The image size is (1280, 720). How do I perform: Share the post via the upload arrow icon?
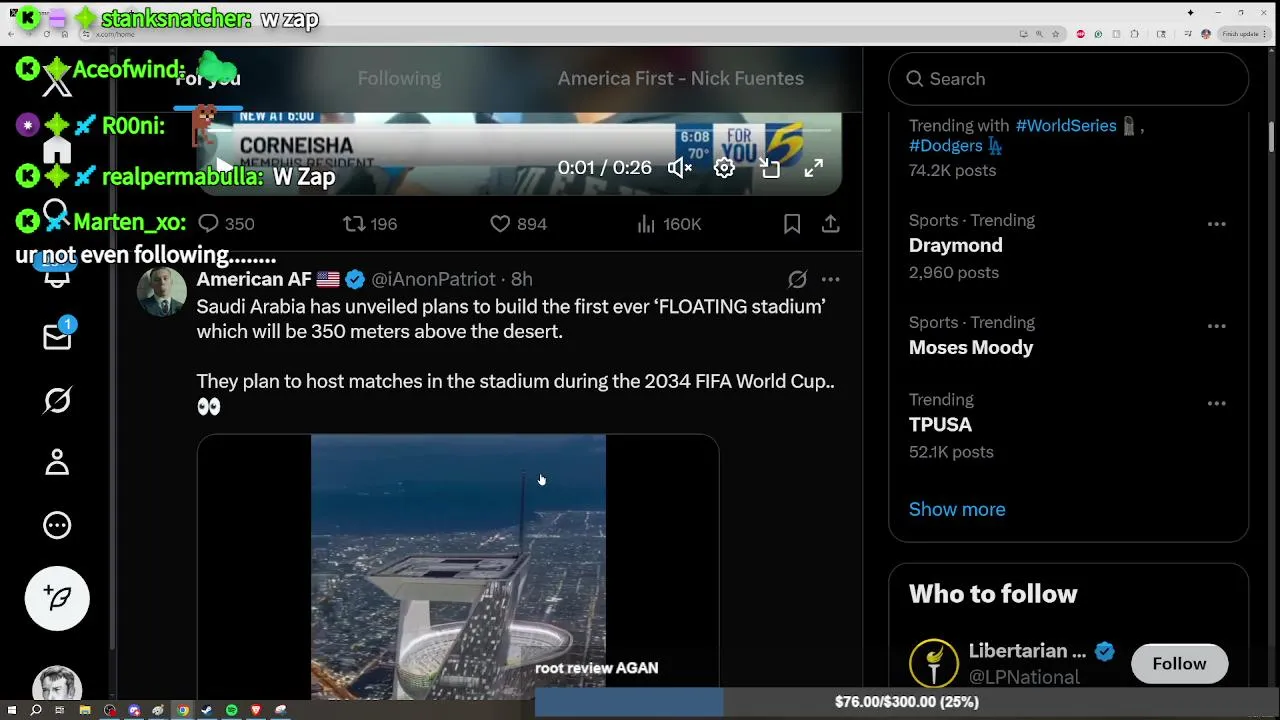point(830,224)
